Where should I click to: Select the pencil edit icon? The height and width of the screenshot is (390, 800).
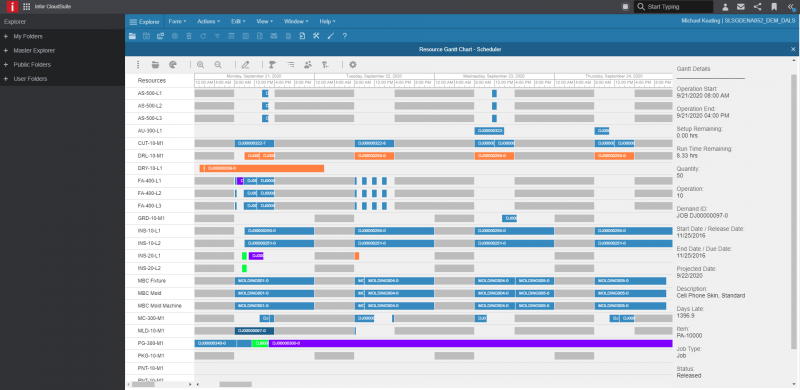pos(245,65)
